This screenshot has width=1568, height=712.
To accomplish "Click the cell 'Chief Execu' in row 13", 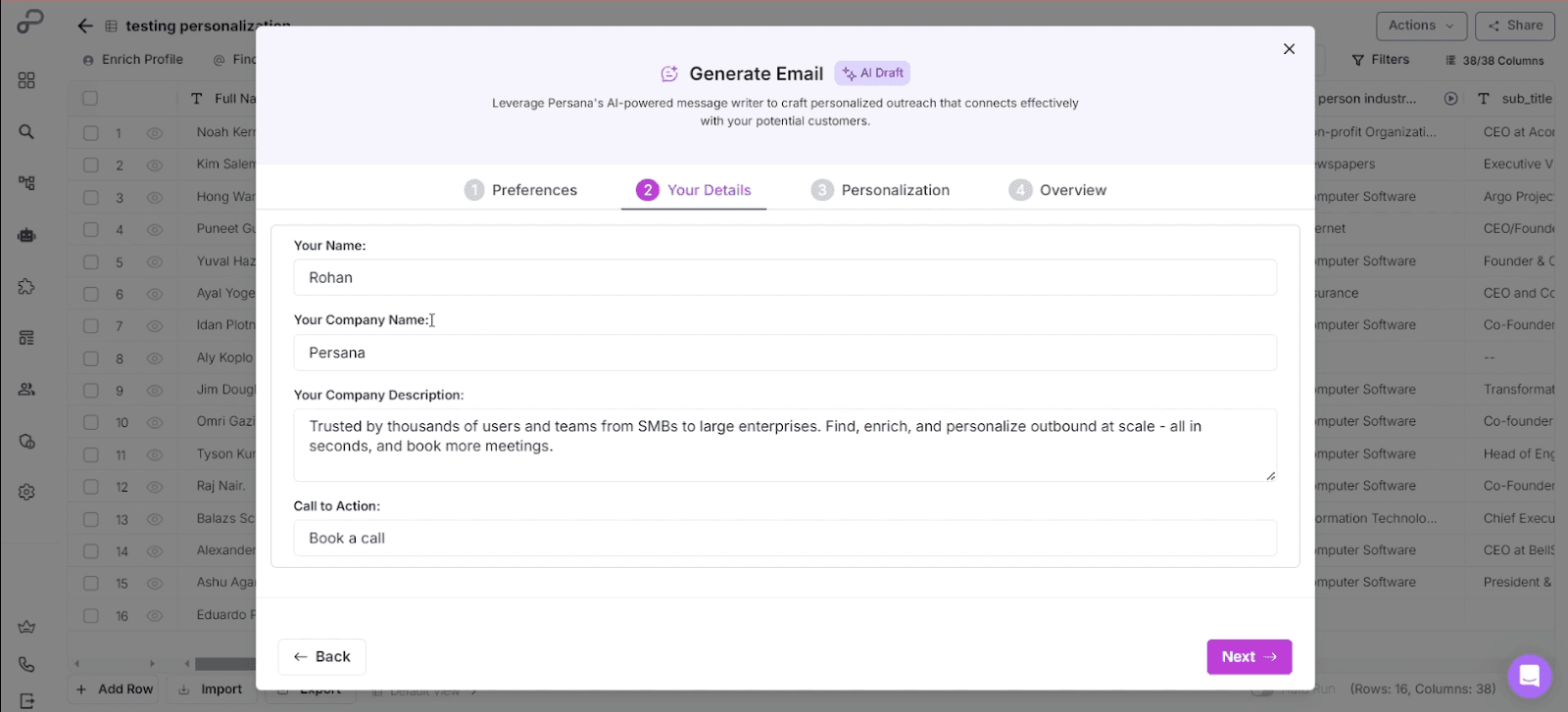I will tap(1518, 519).
